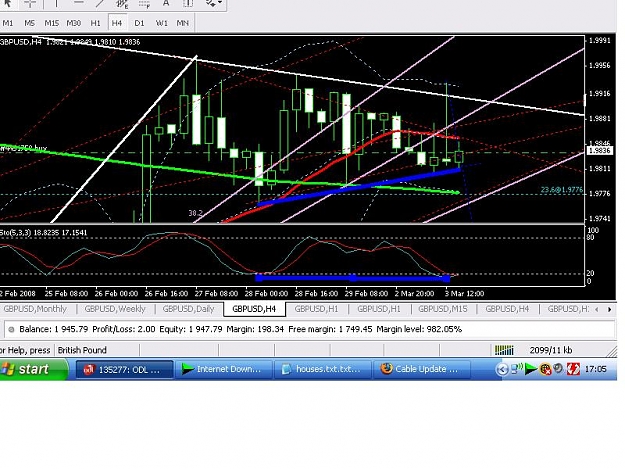Click the 17:05 system clock

pyautogui.click(x=595, y=369)
